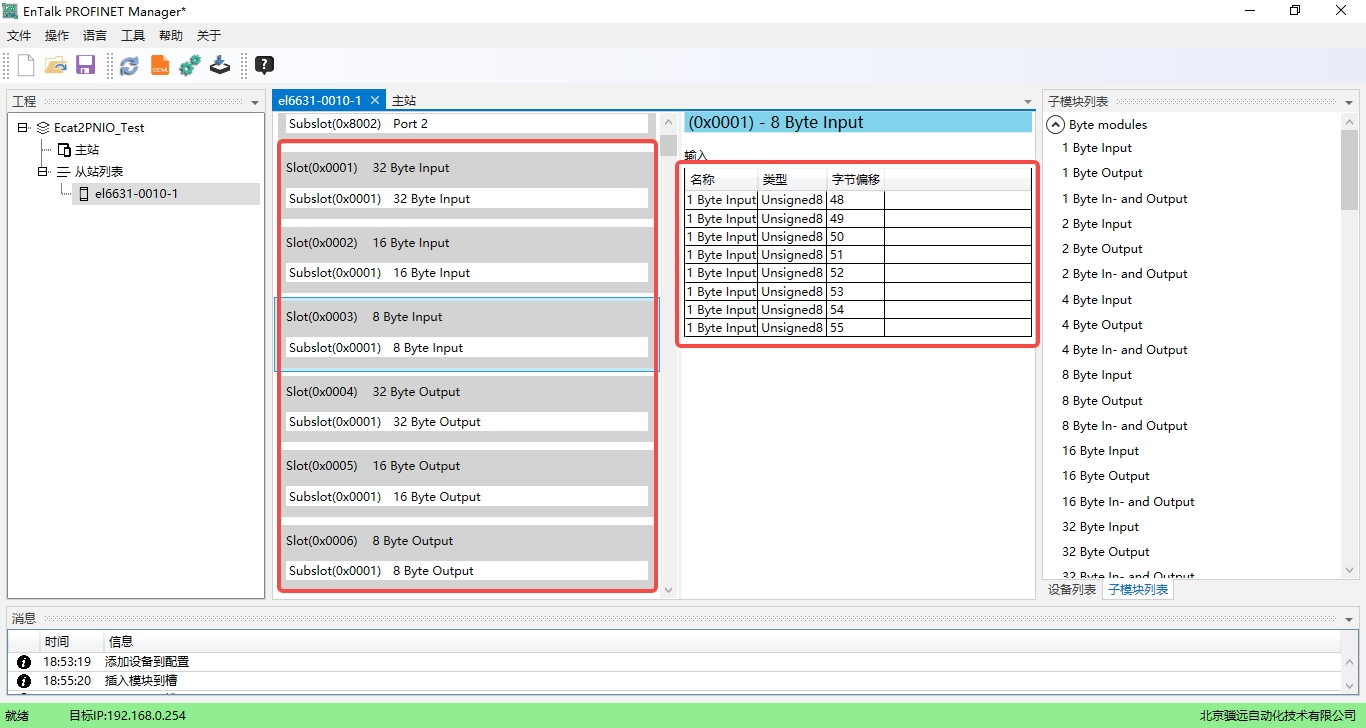Save the project with the floppy disk icon
This screenshot has width=1366, height=728.
coord(85,66)
